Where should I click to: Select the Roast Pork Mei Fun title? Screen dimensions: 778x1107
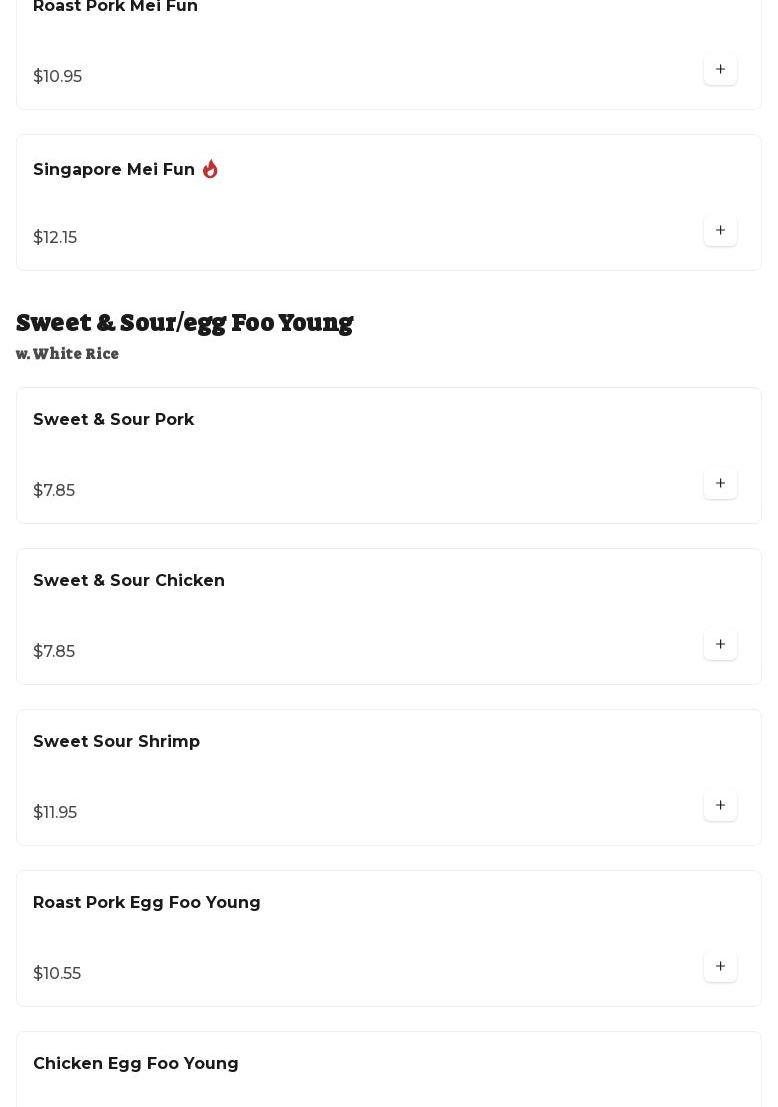point(115,6)
